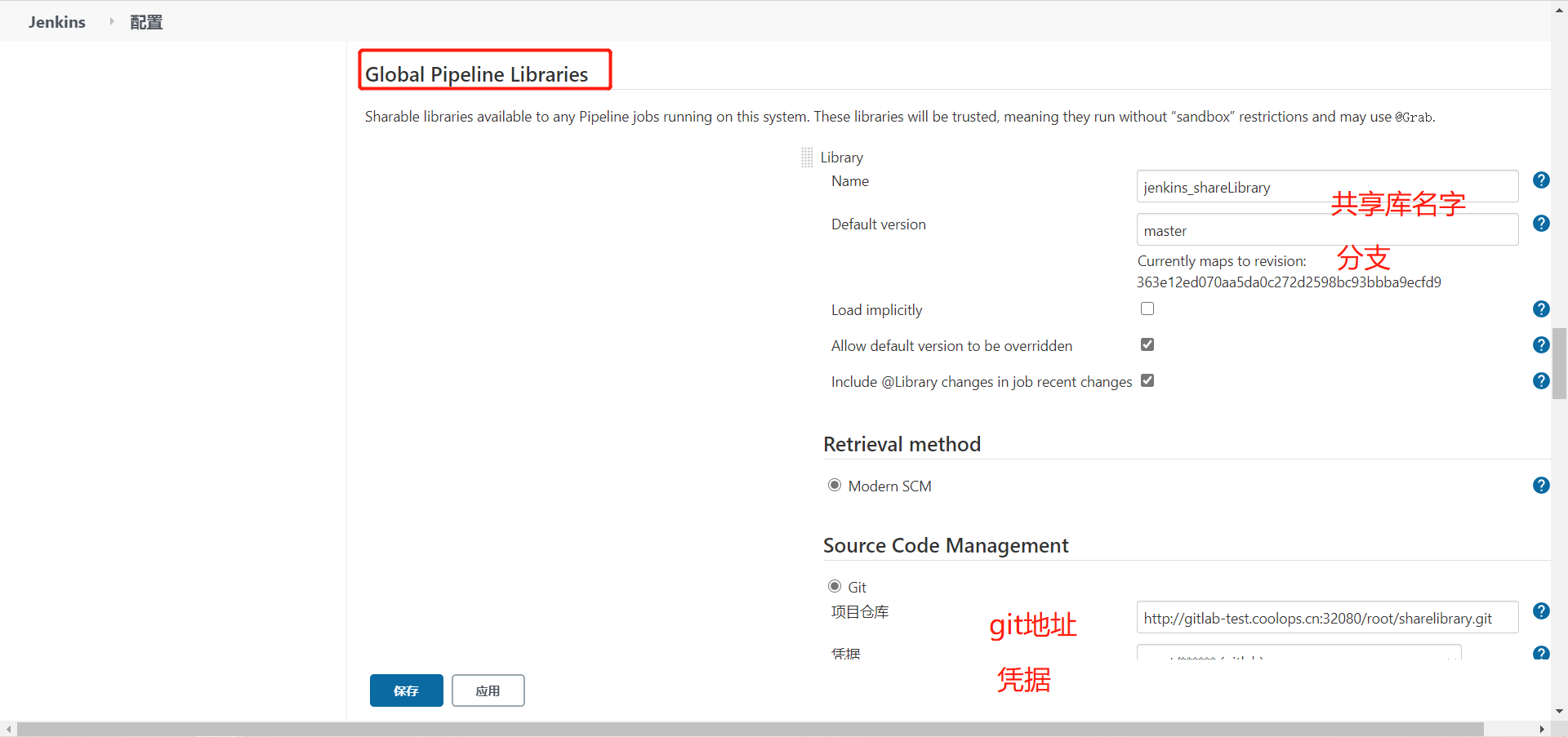Click the scroll down arrow

pos(1559,712)
